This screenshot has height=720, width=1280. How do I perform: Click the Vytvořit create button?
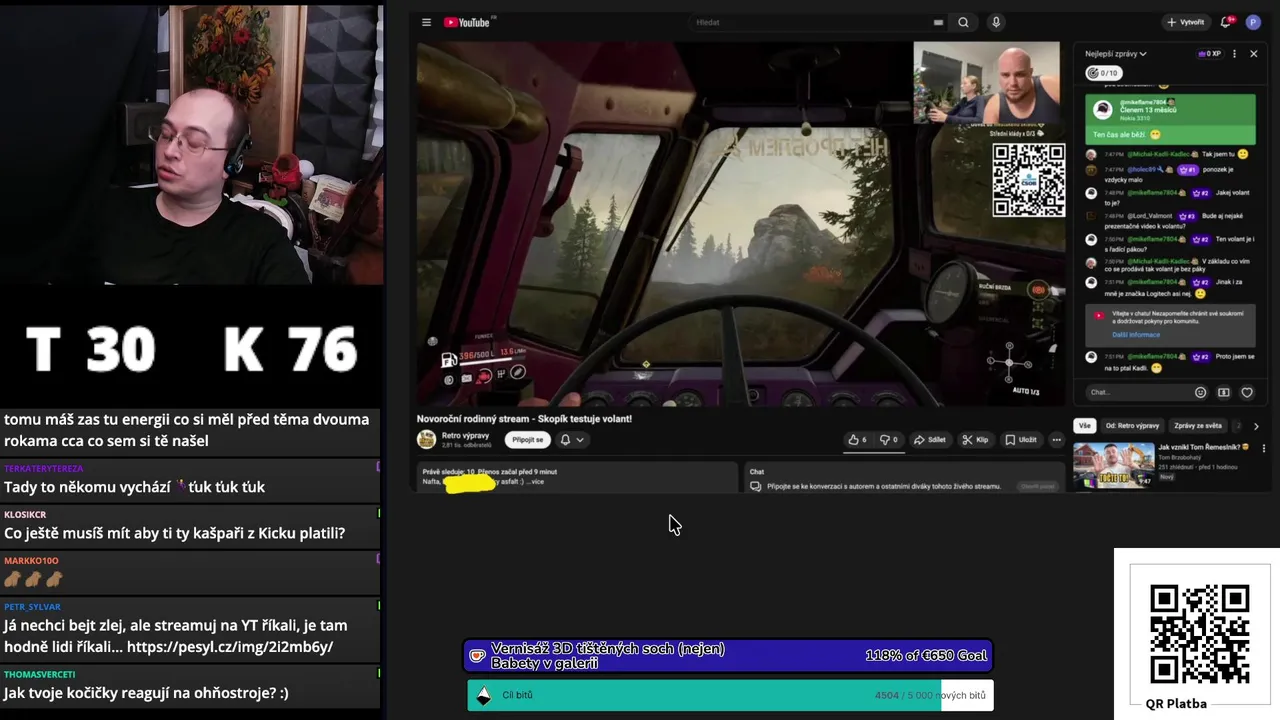pyautogui.click(x=1185, y=22)
